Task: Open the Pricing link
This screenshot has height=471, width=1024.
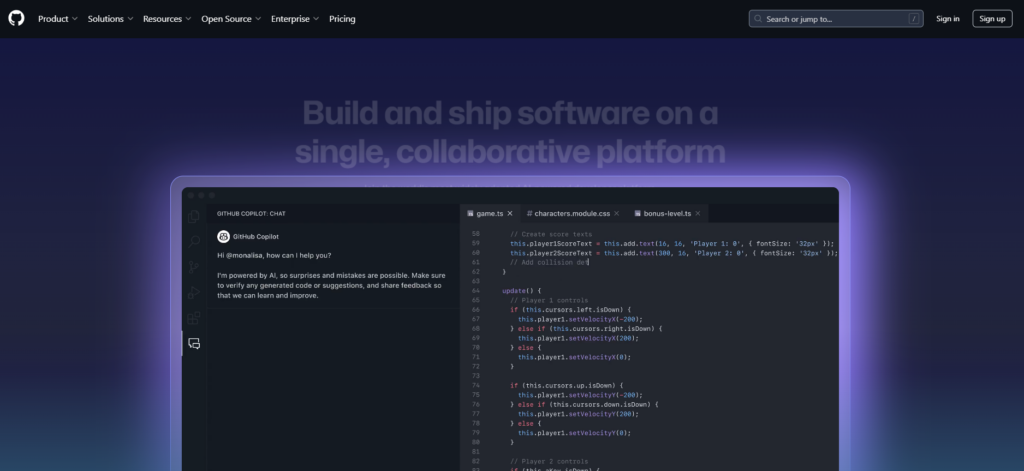Action: 342,19
